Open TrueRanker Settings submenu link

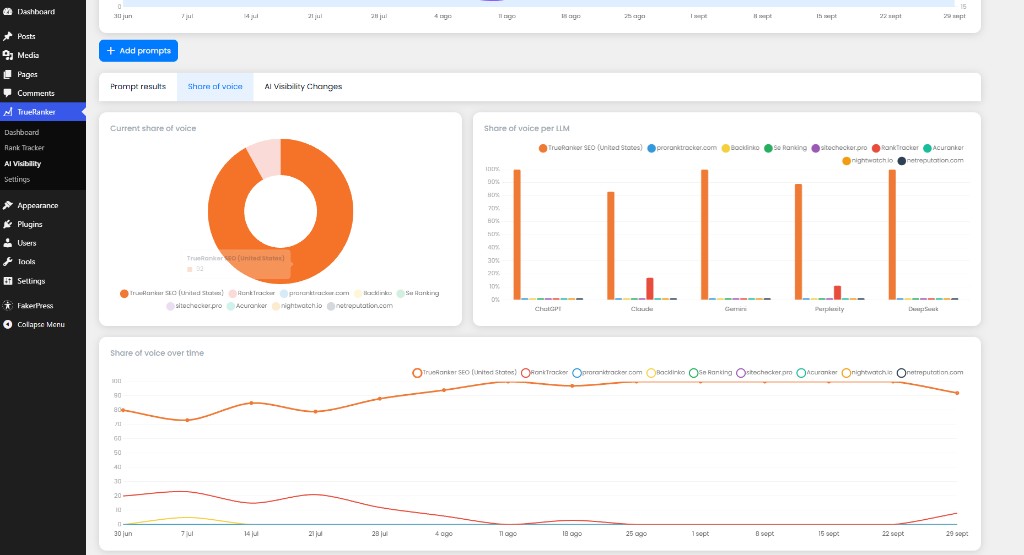[x=17, y=180]
